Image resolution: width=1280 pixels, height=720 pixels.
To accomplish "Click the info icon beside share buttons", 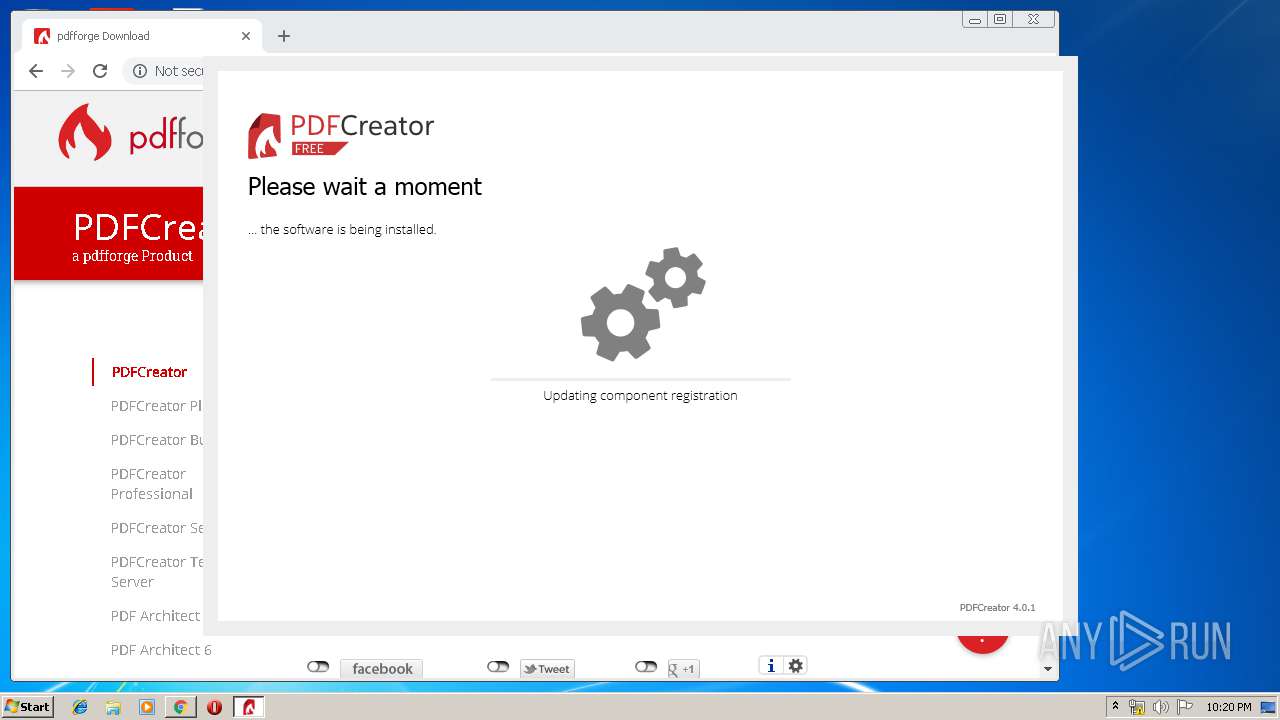I will coord(770,666).
